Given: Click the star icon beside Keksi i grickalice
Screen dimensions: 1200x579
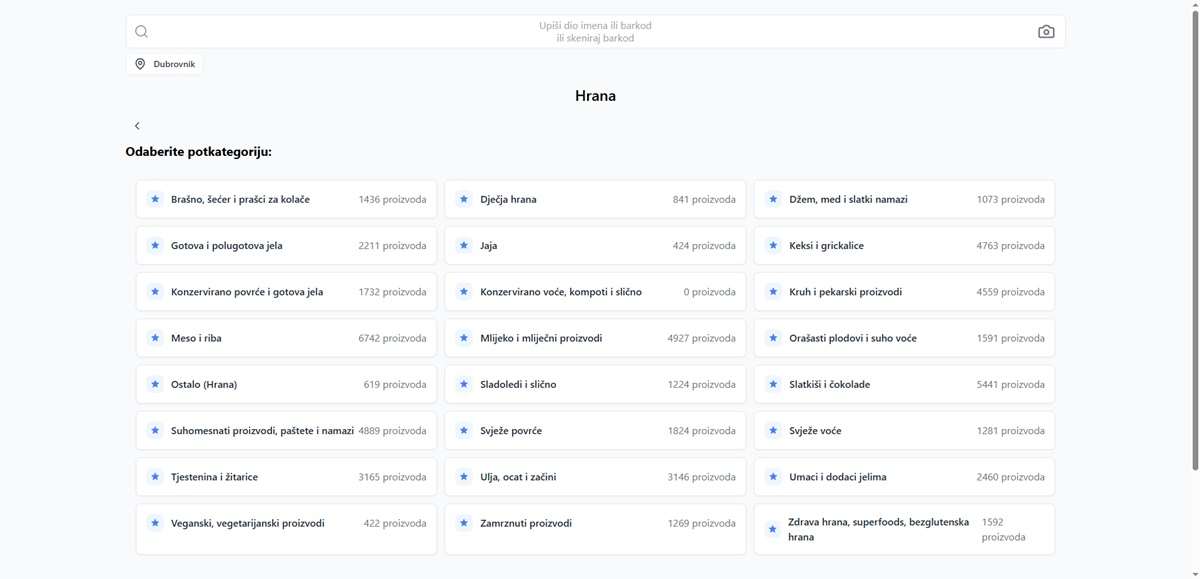Looking at the screenshot, I should tap(773, 245).
